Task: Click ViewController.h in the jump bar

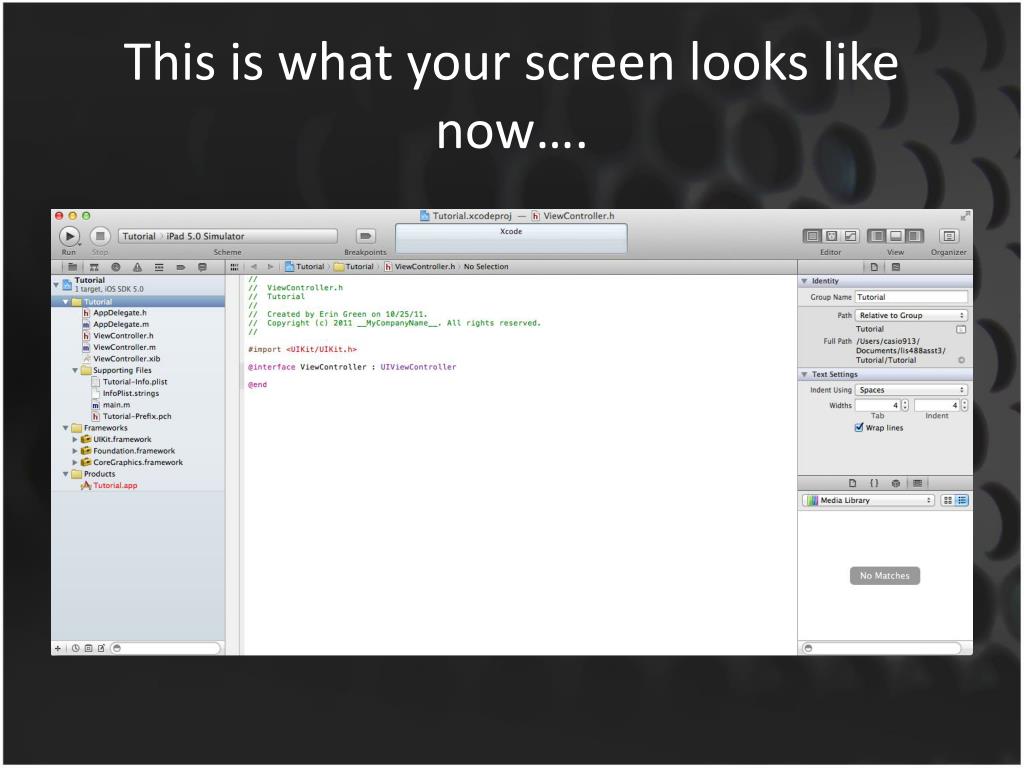Action: (x=419, y=267)
